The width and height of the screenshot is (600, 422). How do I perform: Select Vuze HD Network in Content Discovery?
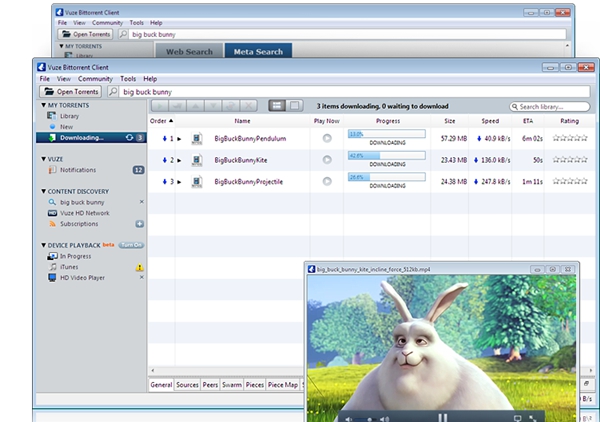(84, 212)
